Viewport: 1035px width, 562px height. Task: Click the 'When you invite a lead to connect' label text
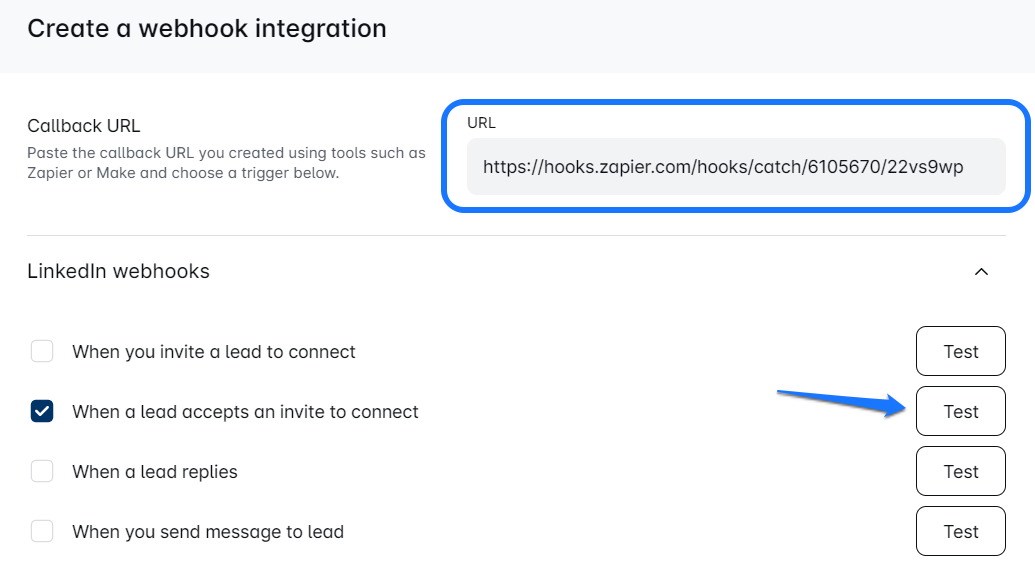[214, 352]
